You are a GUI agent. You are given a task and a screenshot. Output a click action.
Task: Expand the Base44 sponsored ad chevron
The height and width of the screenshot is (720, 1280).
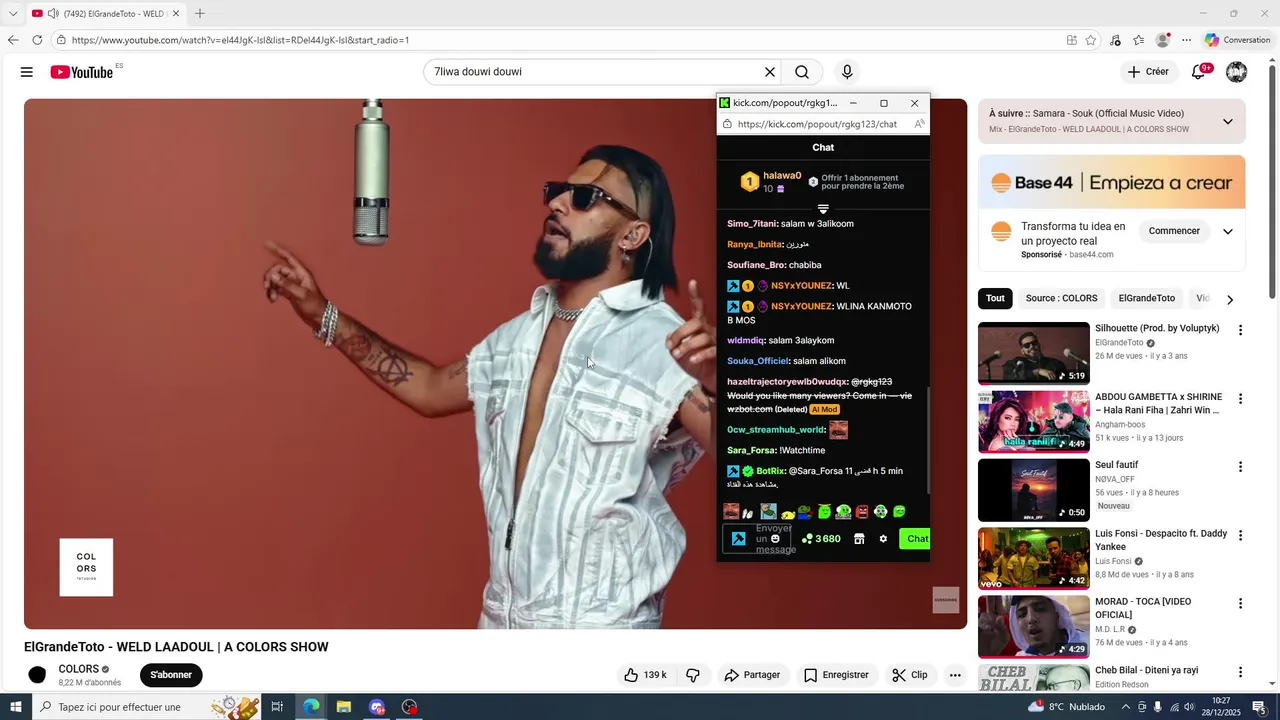[1228, 231]
